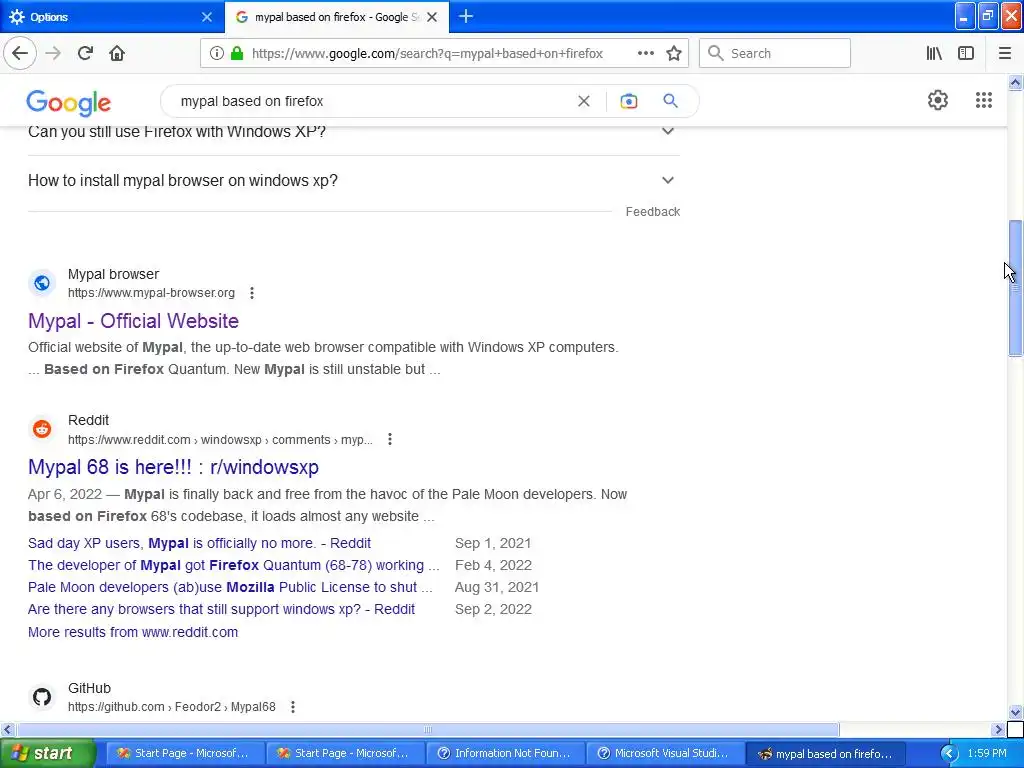This screenshot has height=768, width=1024.
Task: Bookmark this page with the star icon
Action: 674,53
